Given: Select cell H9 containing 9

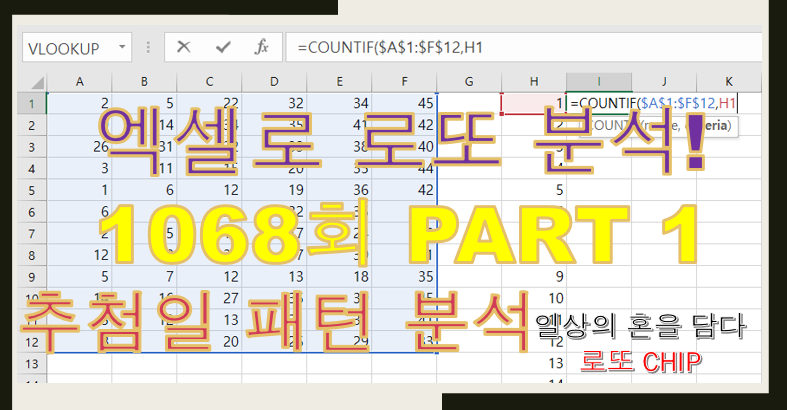Looking at the screenshot, I should point(534,277).
